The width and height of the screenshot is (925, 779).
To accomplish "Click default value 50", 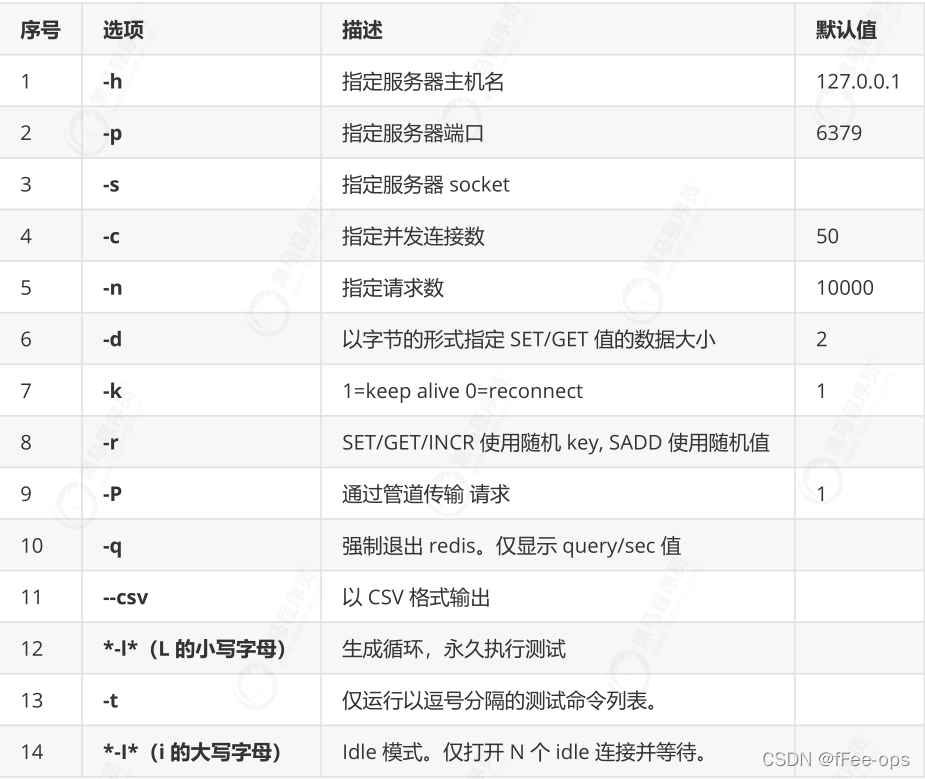I will pos(827,236).
